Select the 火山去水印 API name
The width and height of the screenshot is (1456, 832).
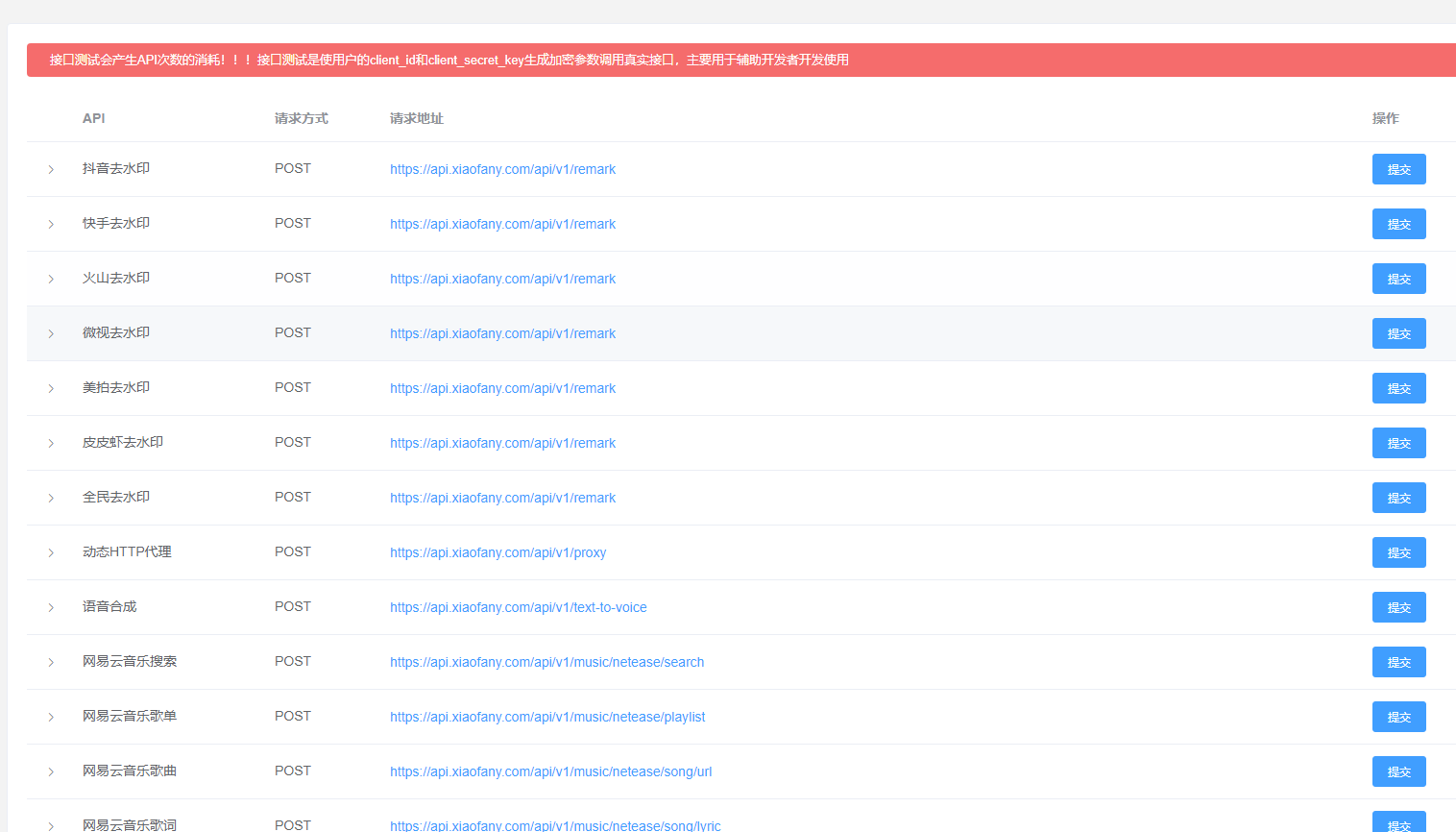(x=115, y=278)
